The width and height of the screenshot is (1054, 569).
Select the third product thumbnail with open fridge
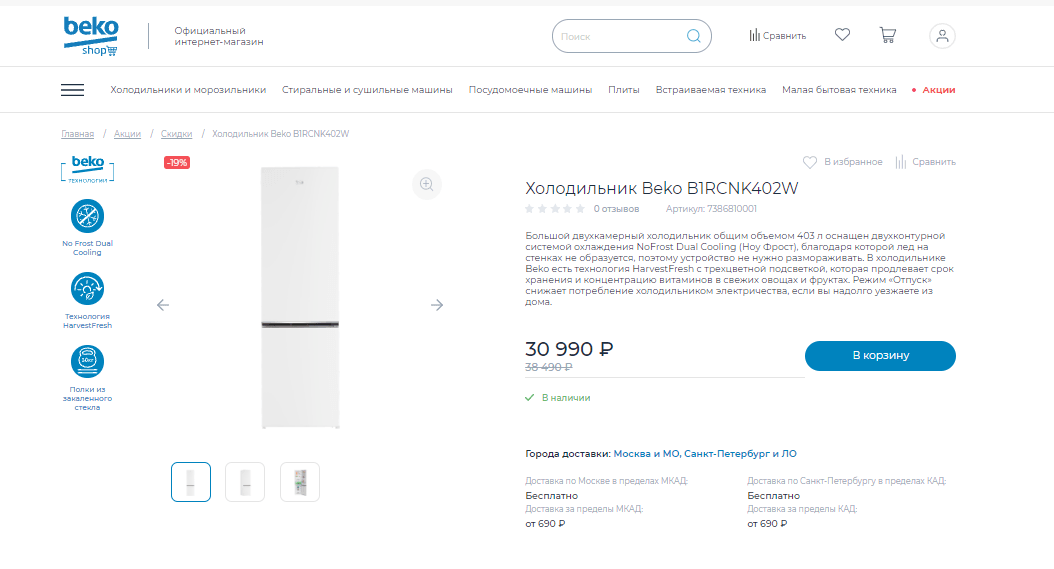(x=300, y=482)
